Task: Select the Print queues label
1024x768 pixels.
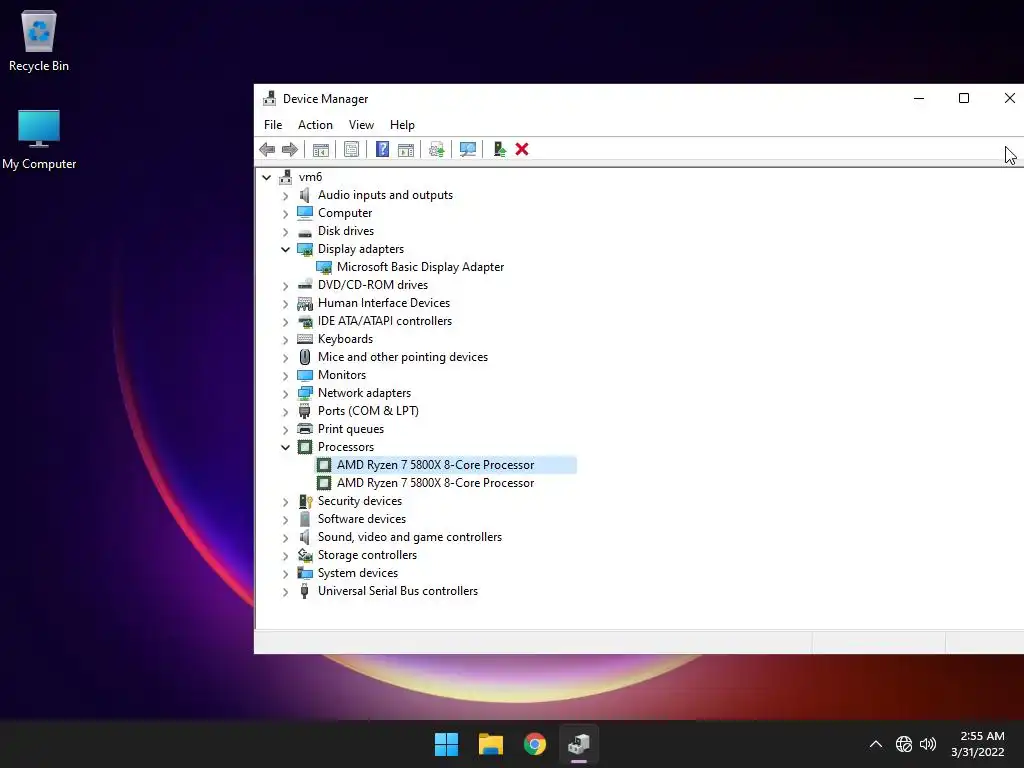Action: [351, 429]
